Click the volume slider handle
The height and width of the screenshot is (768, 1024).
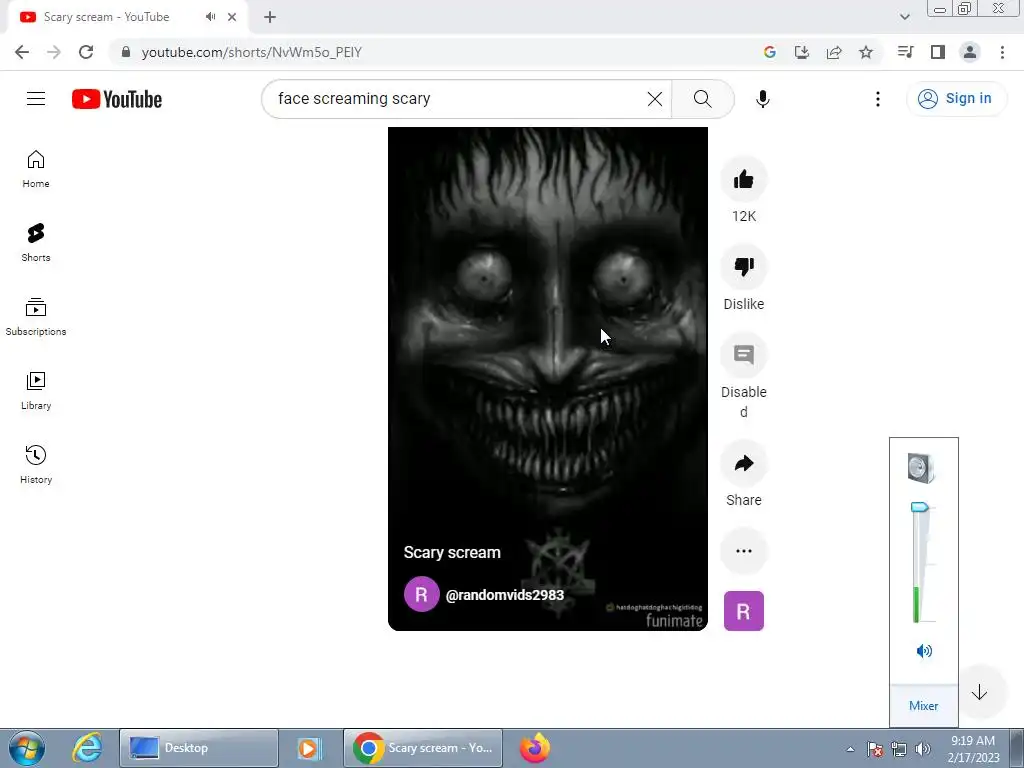pyautogui.click(x=920, y=507)
